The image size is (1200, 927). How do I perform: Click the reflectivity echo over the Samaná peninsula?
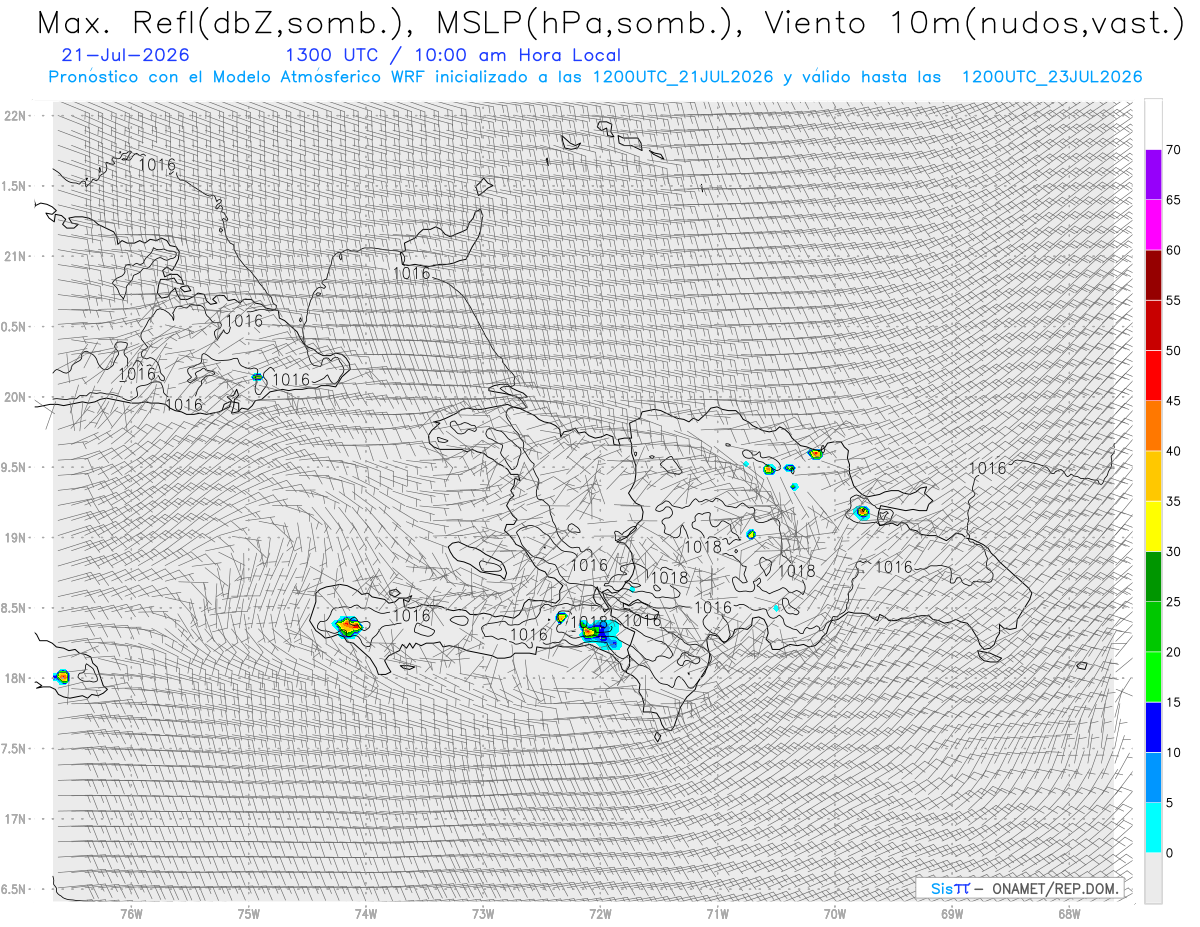coord(862,512)
